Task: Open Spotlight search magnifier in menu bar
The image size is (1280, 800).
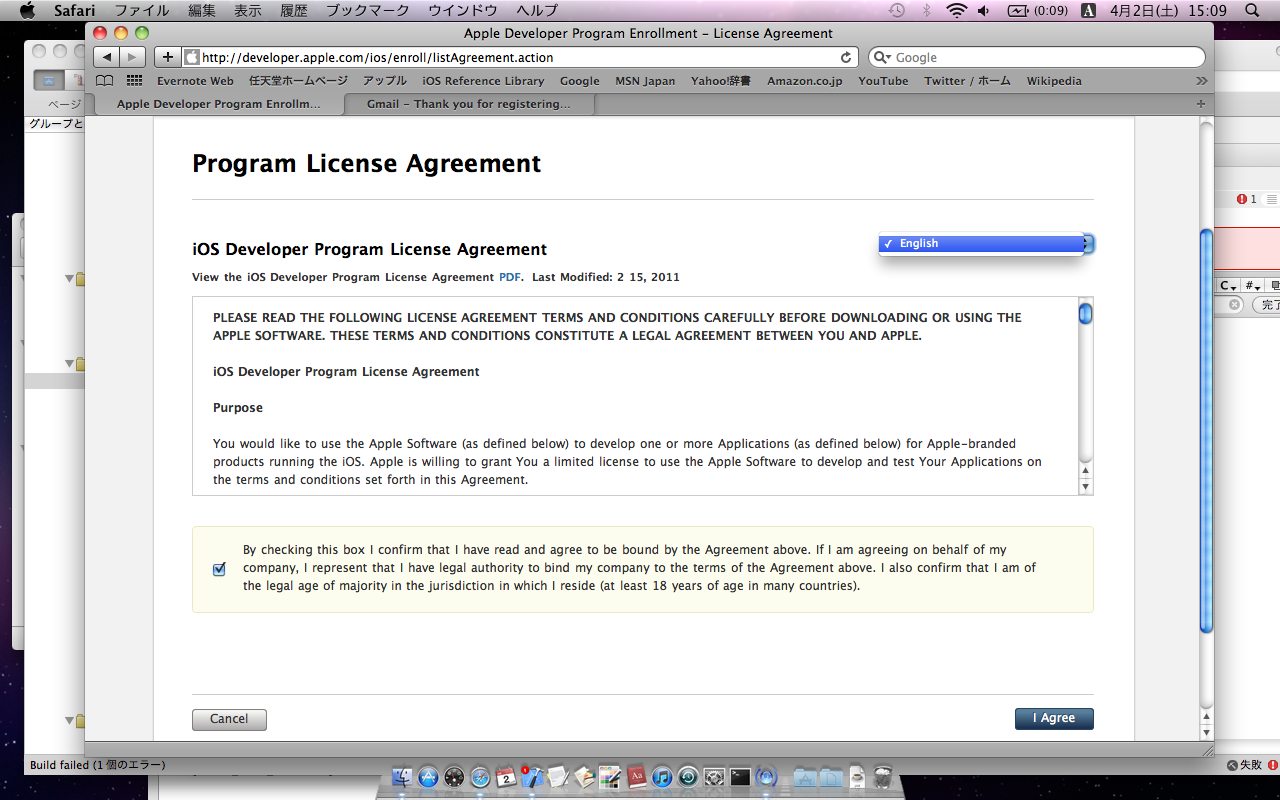Action: click(1252, 10)
